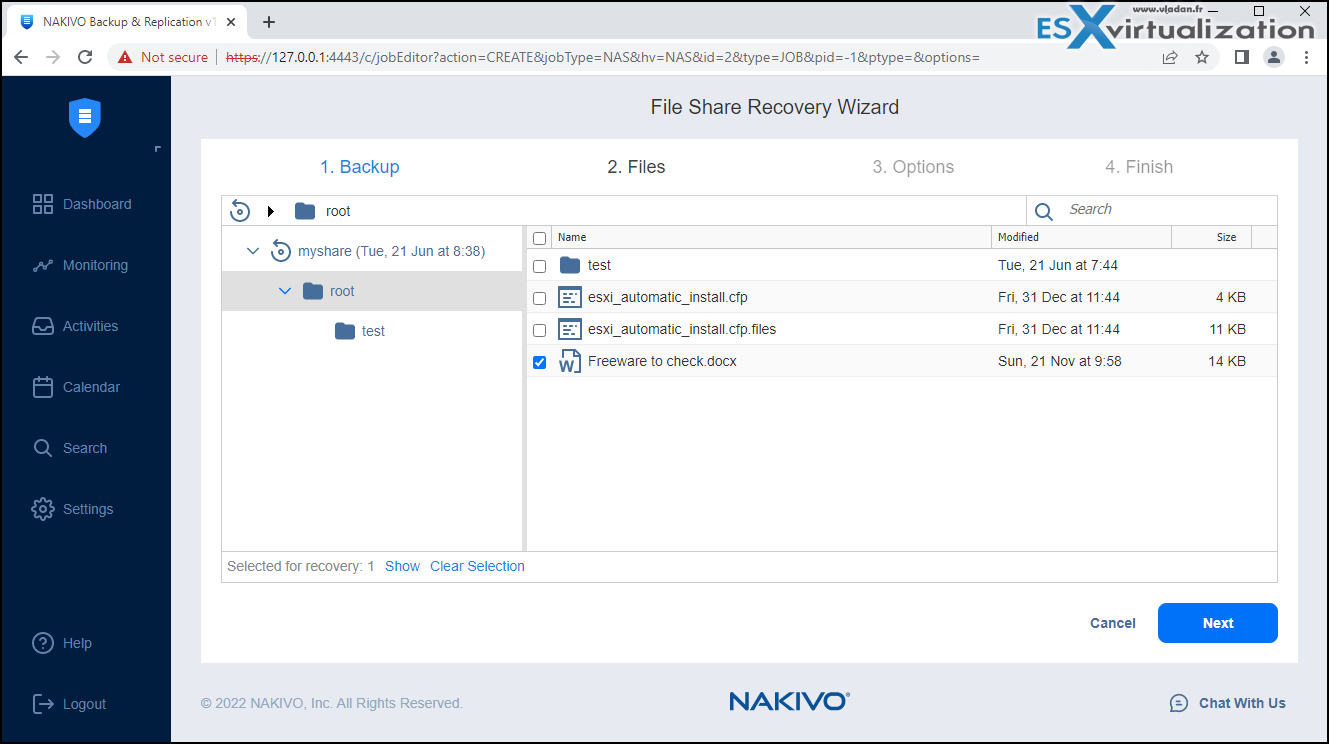Click myshare recovery point icon in tree
This screenshot has height=744, width=1329.
coord(281,251)
